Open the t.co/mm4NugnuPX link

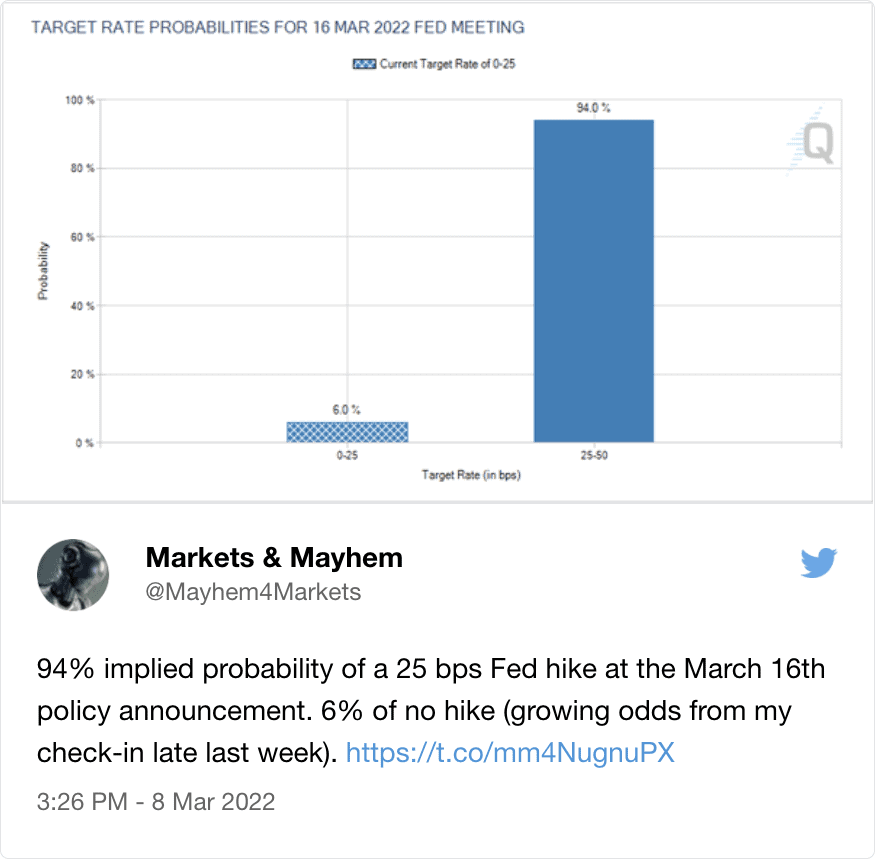pos(510,752)
